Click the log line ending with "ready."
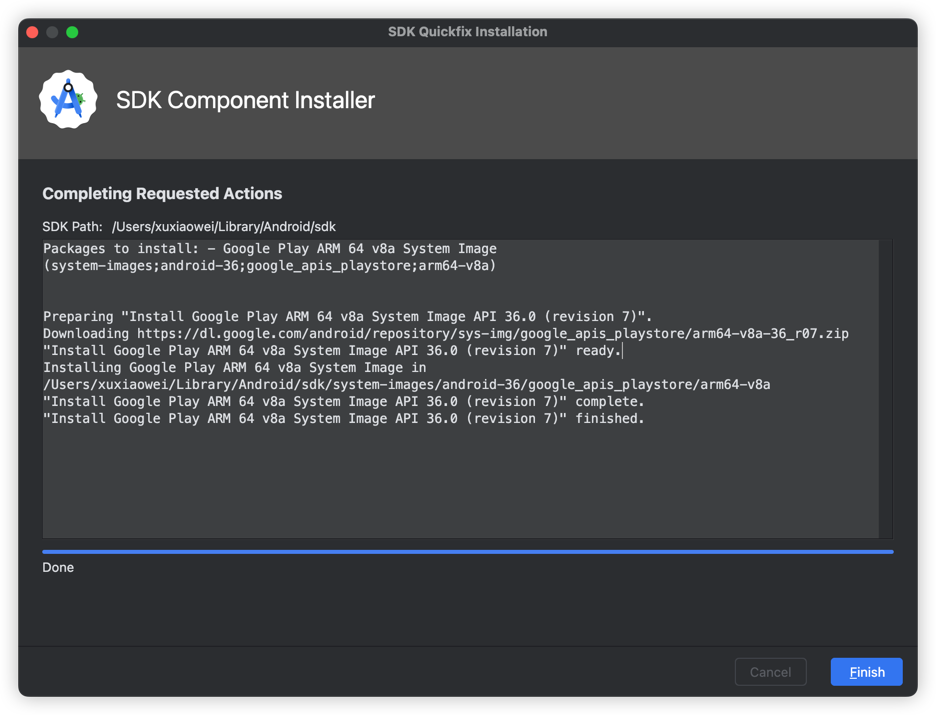Image resolution: width=936 pixels, height=715 pixels. [332, 351]
